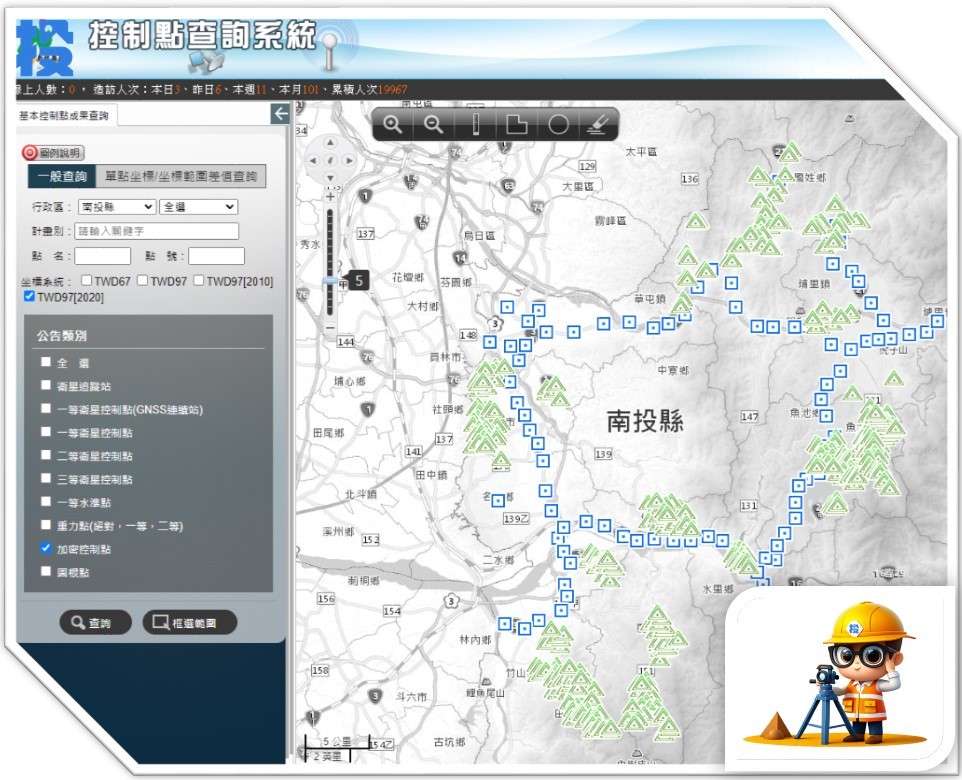
Task: Select the zoom-in magnifier tool
Action: (x=393, y=125)
